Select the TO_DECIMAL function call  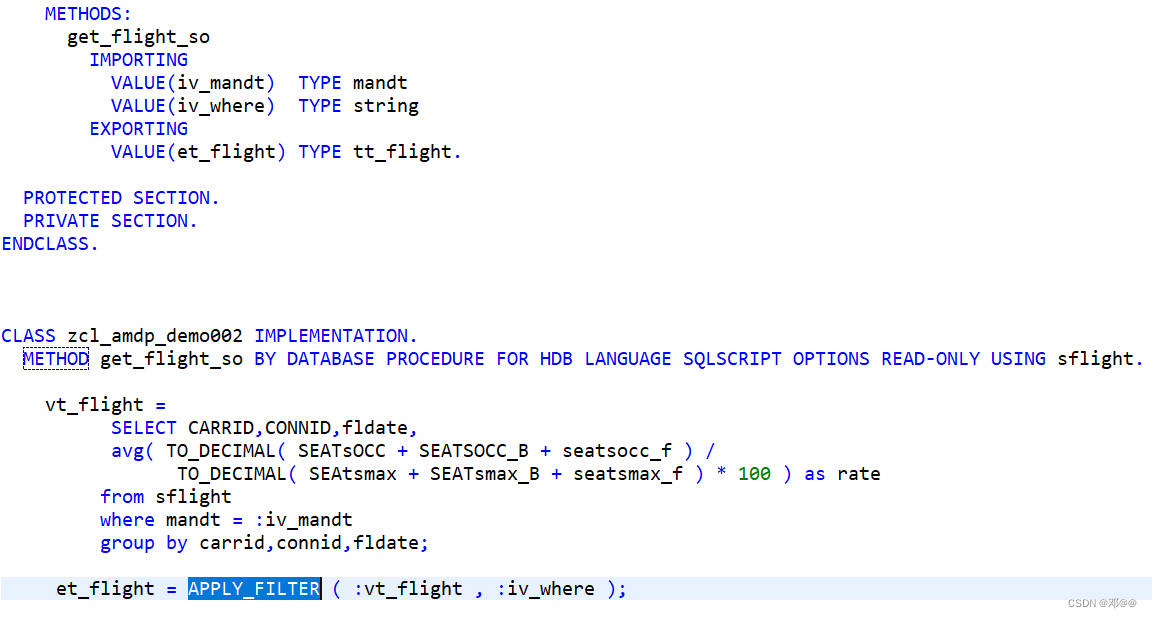[x=221, y=450]
